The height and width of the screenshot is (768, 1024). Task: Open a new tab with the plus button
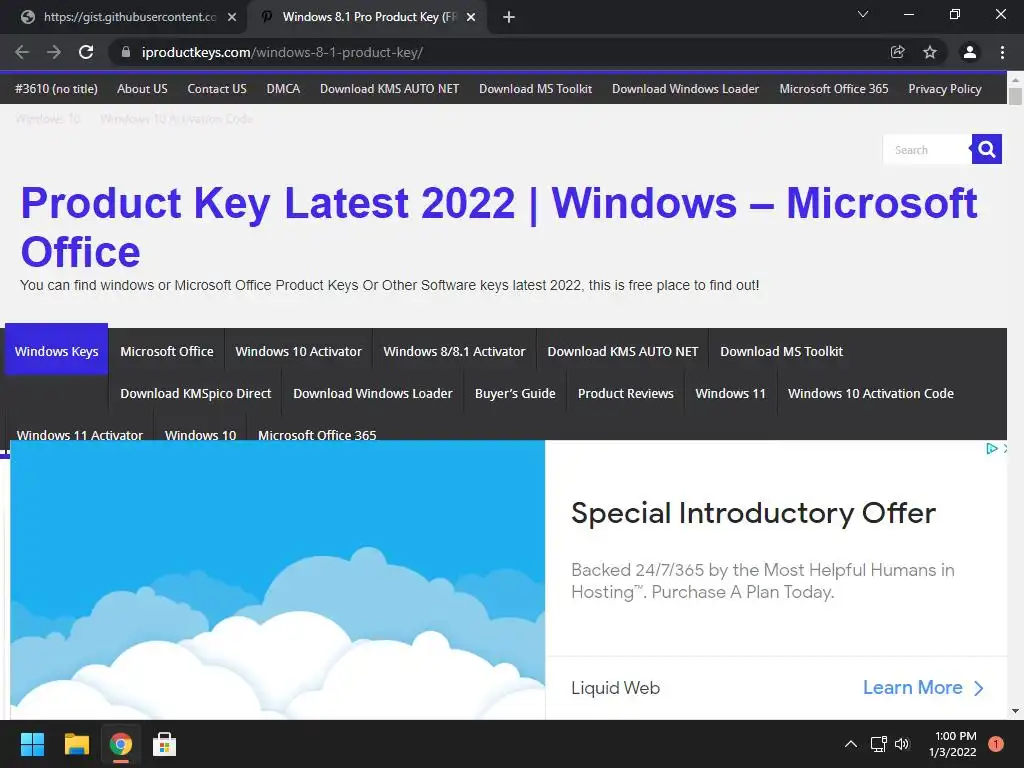[x=509, y=17]
